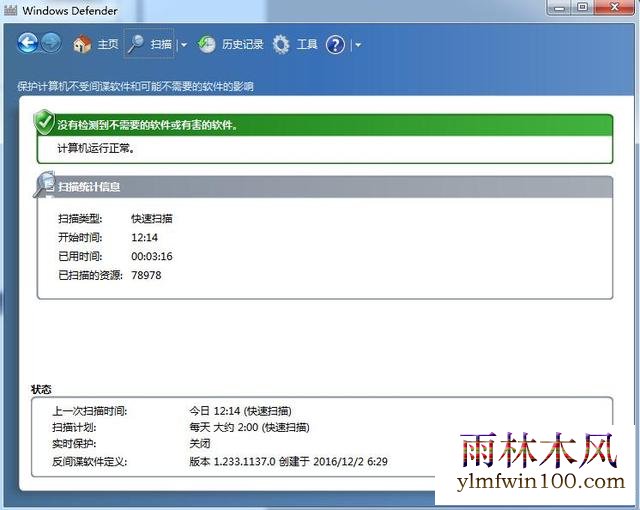The image size is (640, 510).
Task: Maximize the Windows Defender window
Action: click(583, 7)
